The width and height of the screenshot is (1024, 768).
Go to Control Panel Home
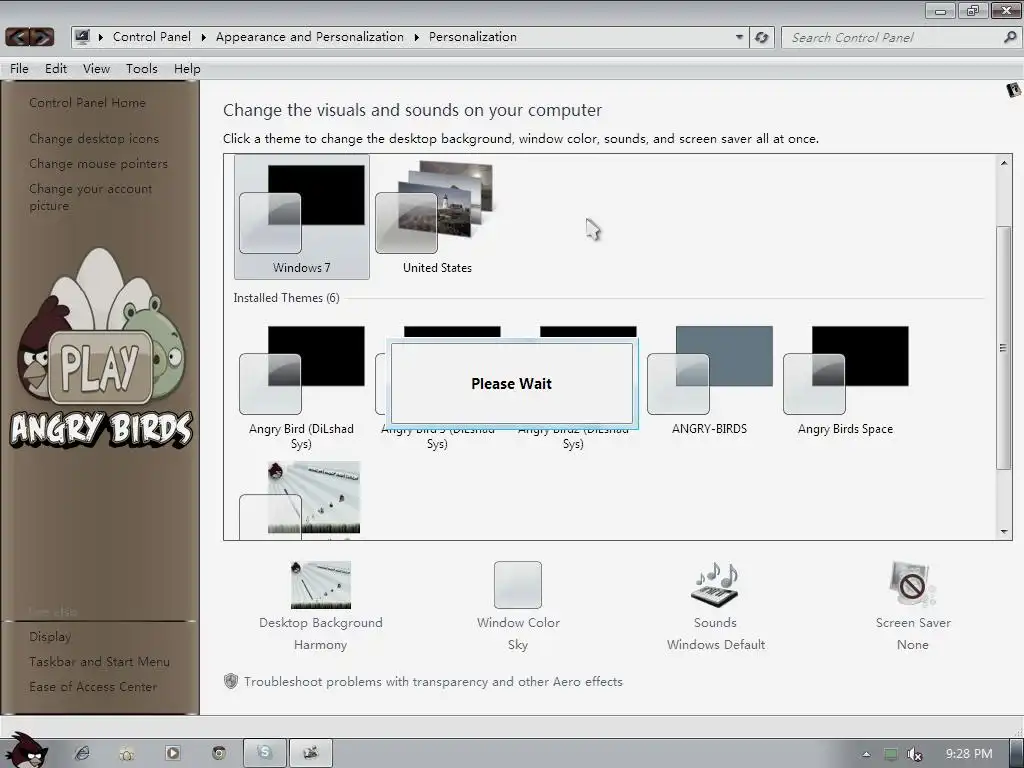click(88, 103)
